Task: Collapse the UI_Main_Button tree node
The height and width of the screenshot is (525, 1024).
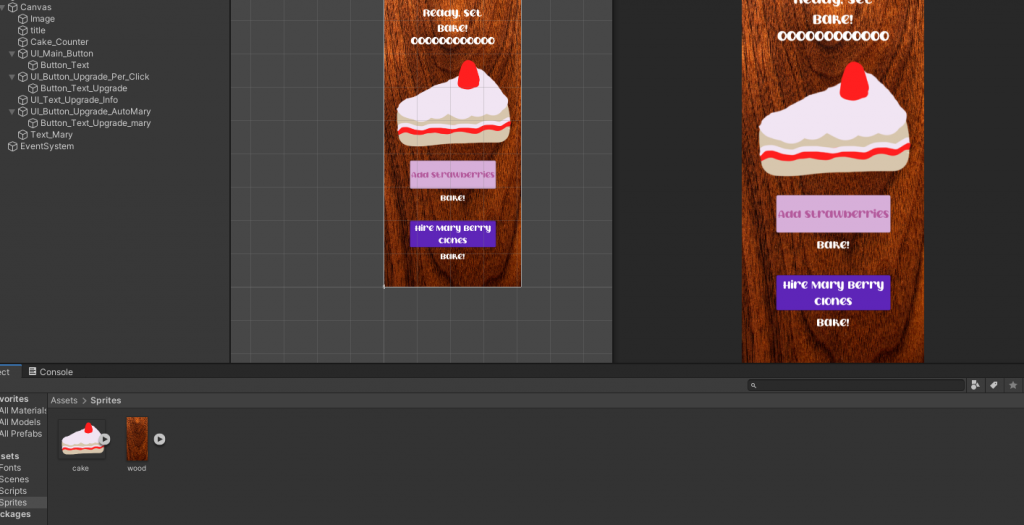Action: click(11, 54)
